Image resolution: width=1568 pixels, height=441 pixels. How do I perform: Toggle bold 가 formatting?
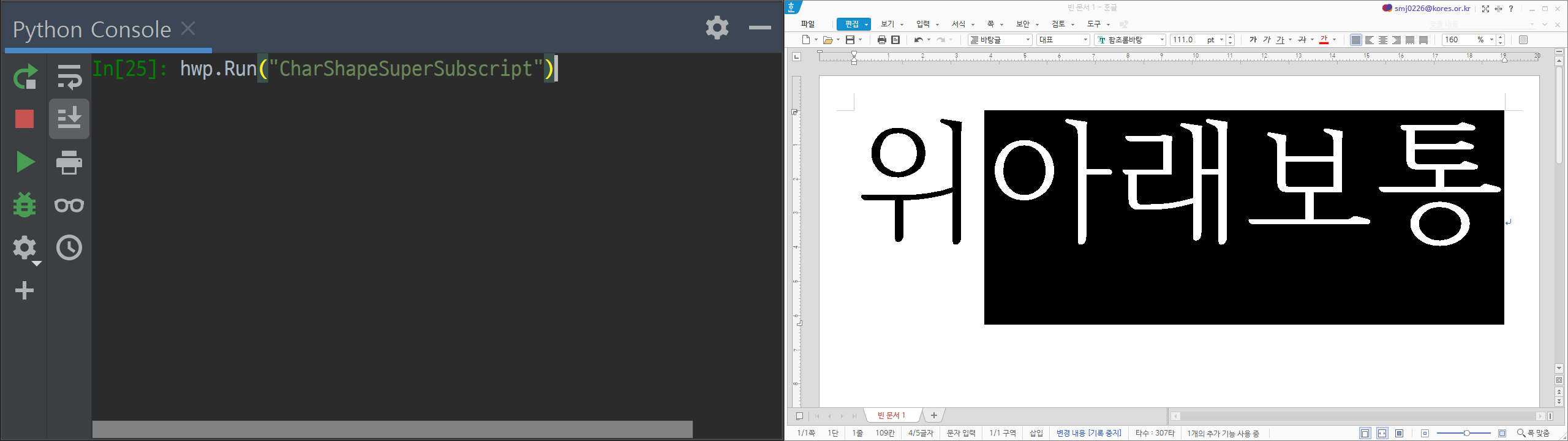(1253, 40)
